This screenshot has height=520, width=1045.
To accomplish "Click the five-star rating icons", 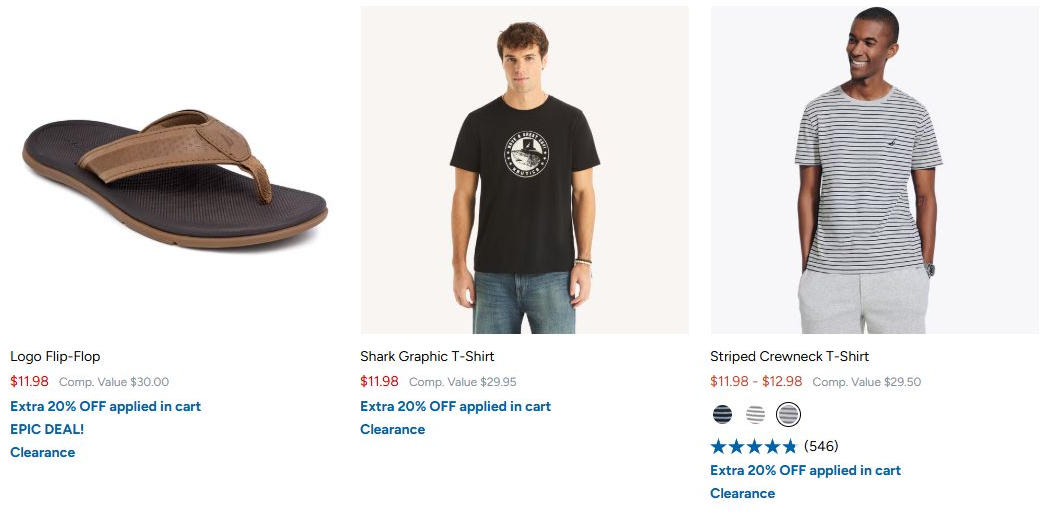I will [754, 446].
